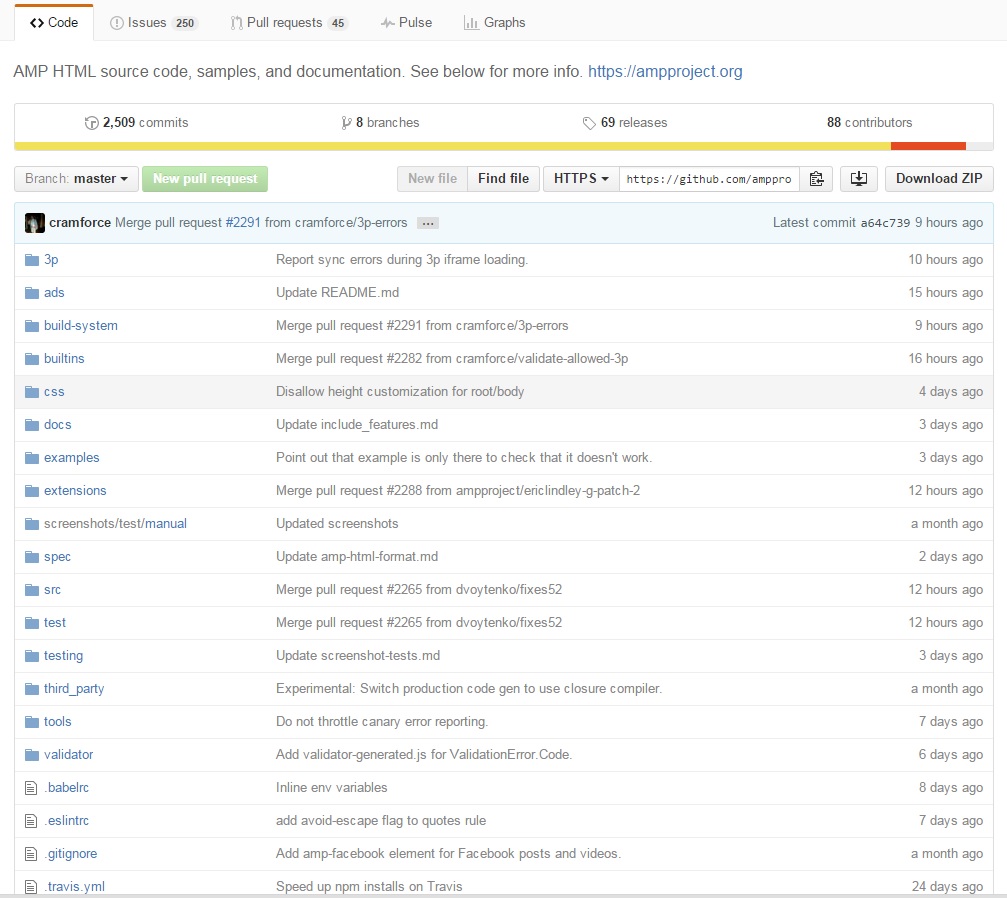Open the .travis.yml file
The width and height of the screenshot is (1007, 898).
tap(74, 887)
